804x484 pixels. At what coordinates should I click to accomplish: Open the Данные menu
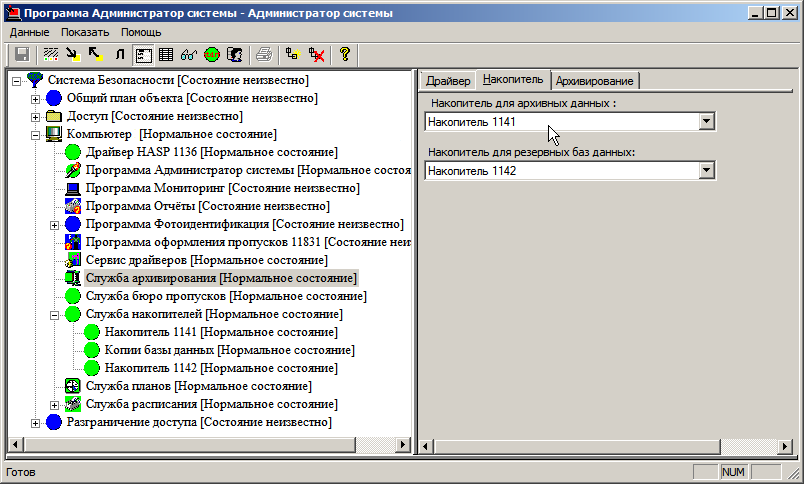(x=29, y=32)
